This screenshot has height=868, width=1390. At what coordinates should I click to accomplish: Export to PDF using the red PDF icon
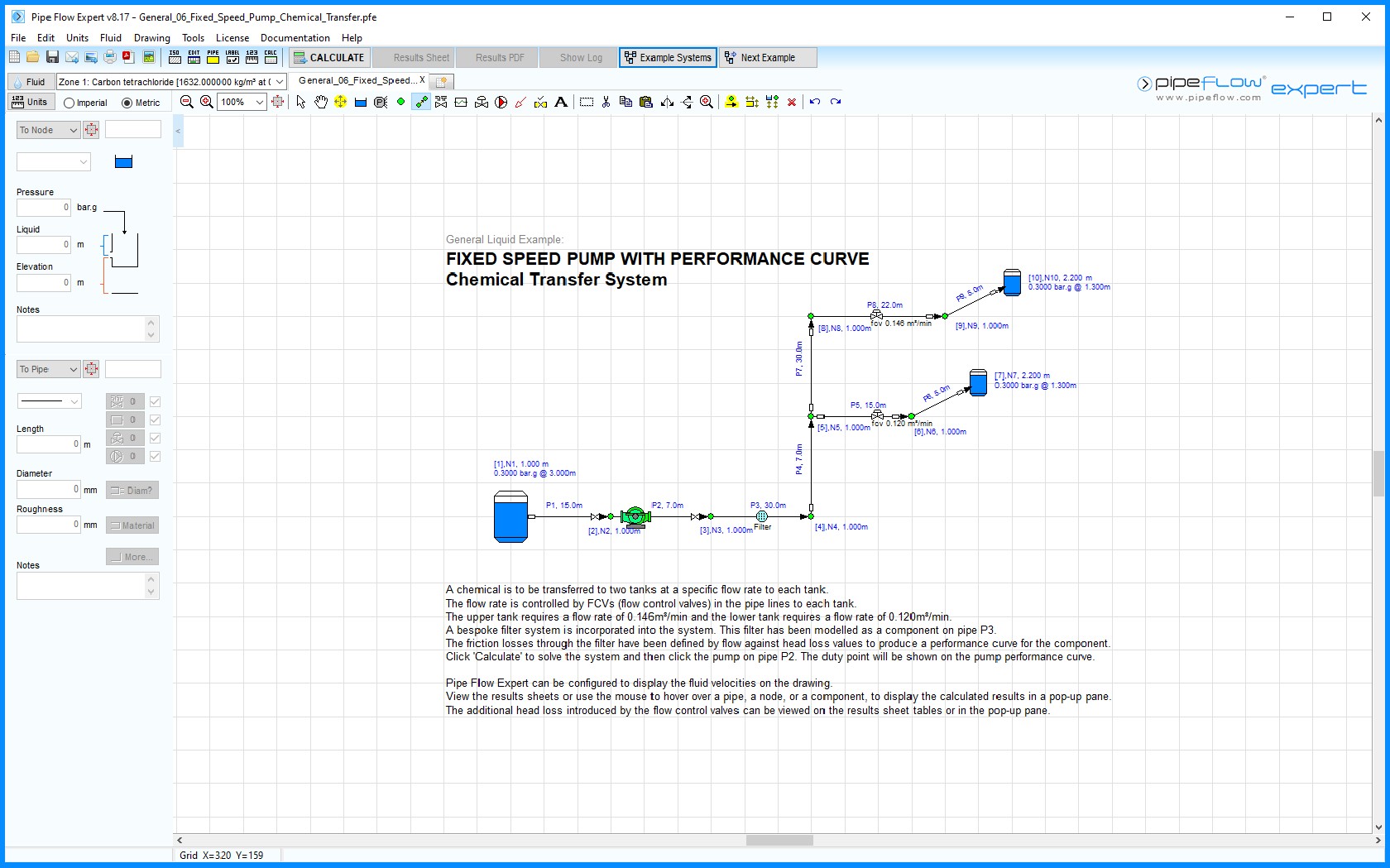coord(129,57)
